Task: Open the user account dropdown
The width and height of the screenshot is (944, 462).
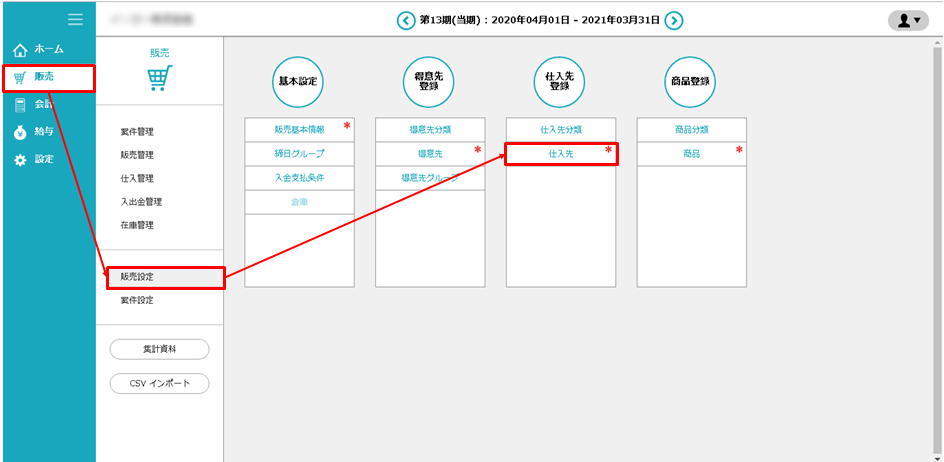Action: click(908, 20)
